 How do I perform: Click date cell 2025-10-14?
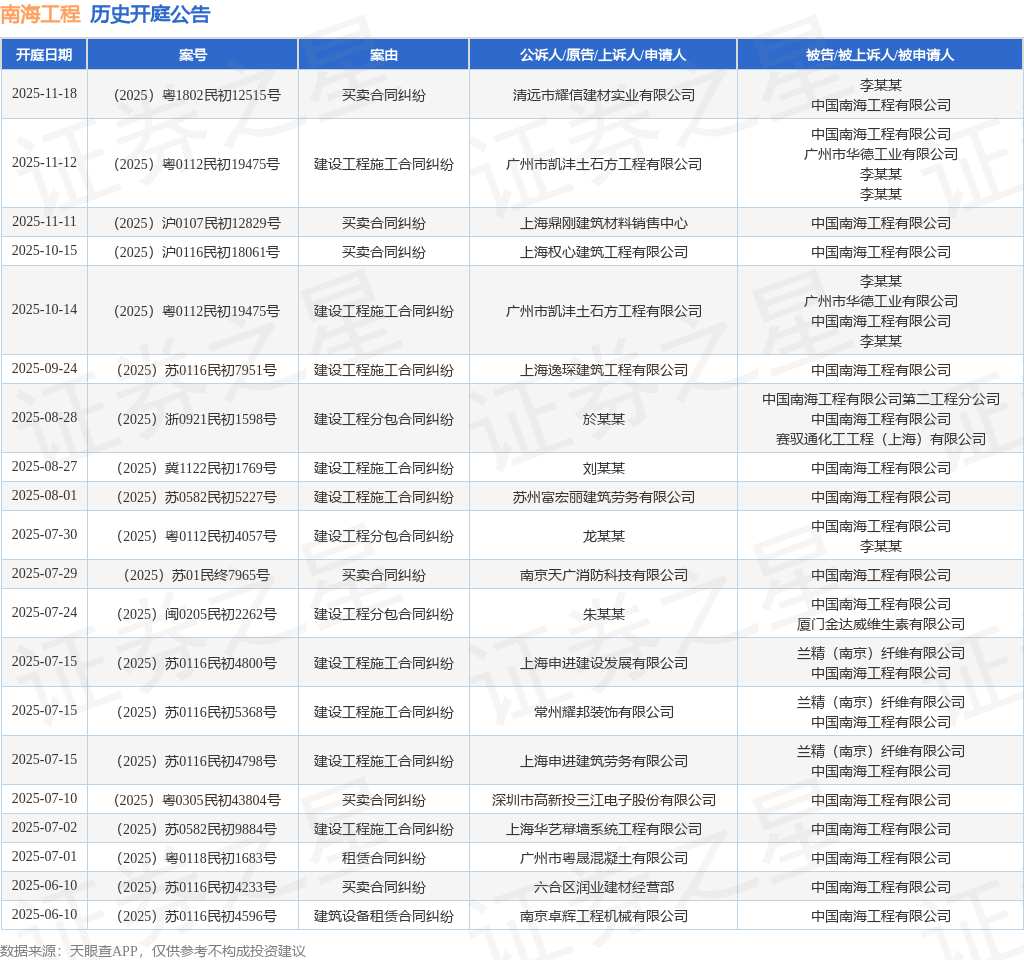pyautogui.click(x=44, y=310)
